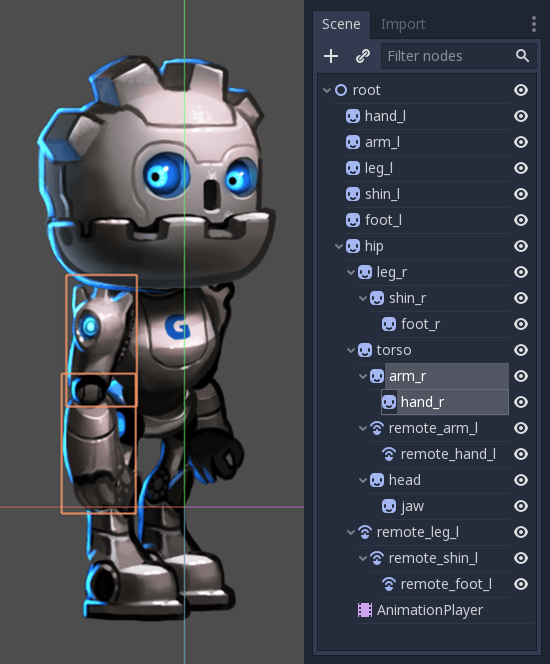The height and width of the screenshot is (664, 550).
Task: Collapse the remote_shin_l node
Action: [x=362, y=558]
